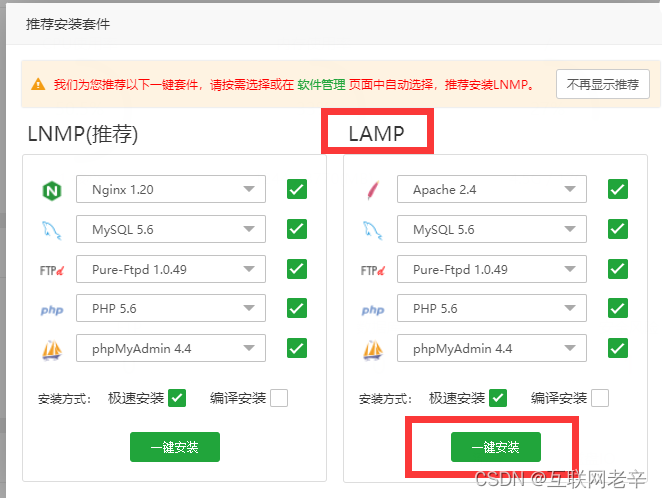662x498 pixels.
Task: Open the Nginx 1.20 version dropdown
Action: (x=171, y=189)
